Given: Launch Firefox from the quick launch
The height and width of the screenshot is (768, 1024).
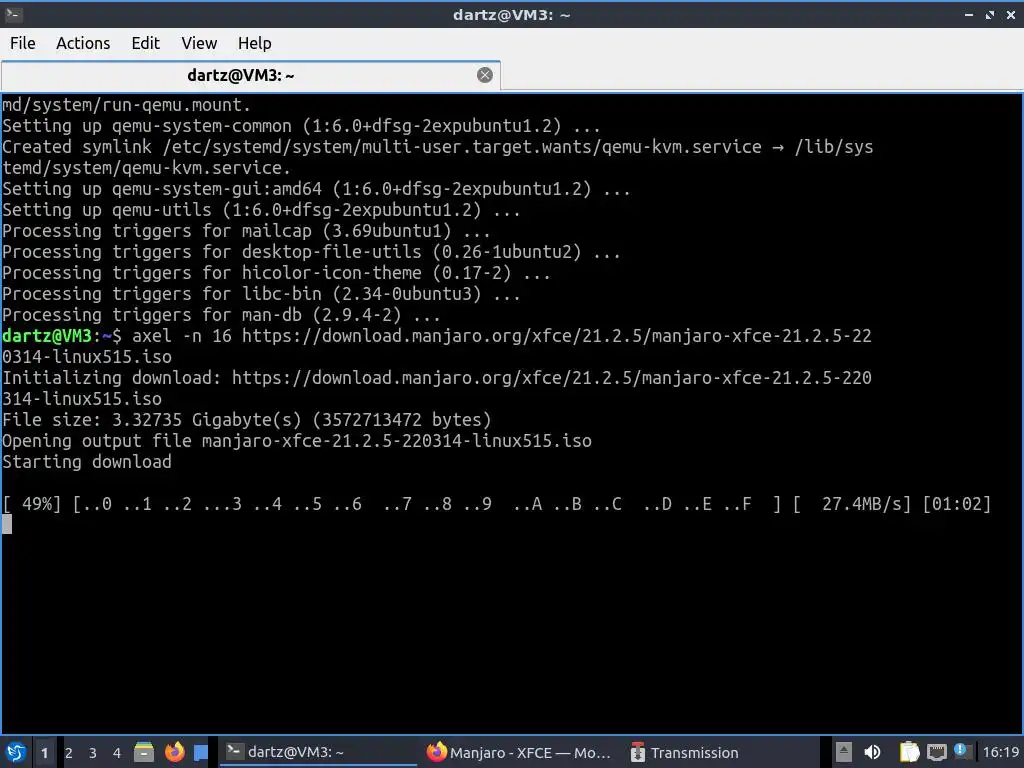Looking at the screenshot, I should tap(174, 752).
